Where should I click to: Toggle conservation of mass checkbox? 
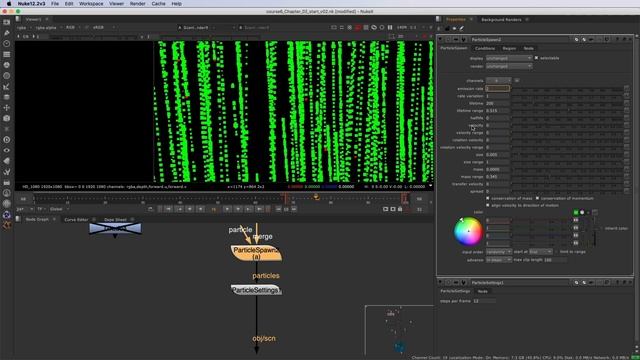tap(488, 198)
